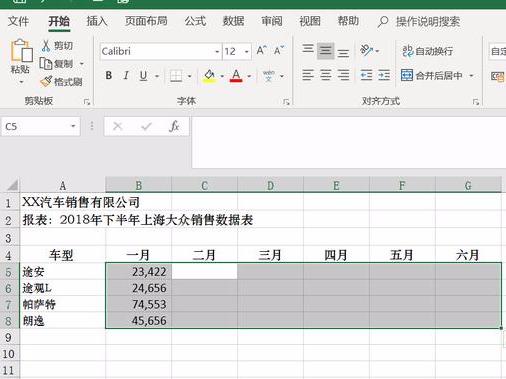
Task: Align text left
Action: (308, 75)
